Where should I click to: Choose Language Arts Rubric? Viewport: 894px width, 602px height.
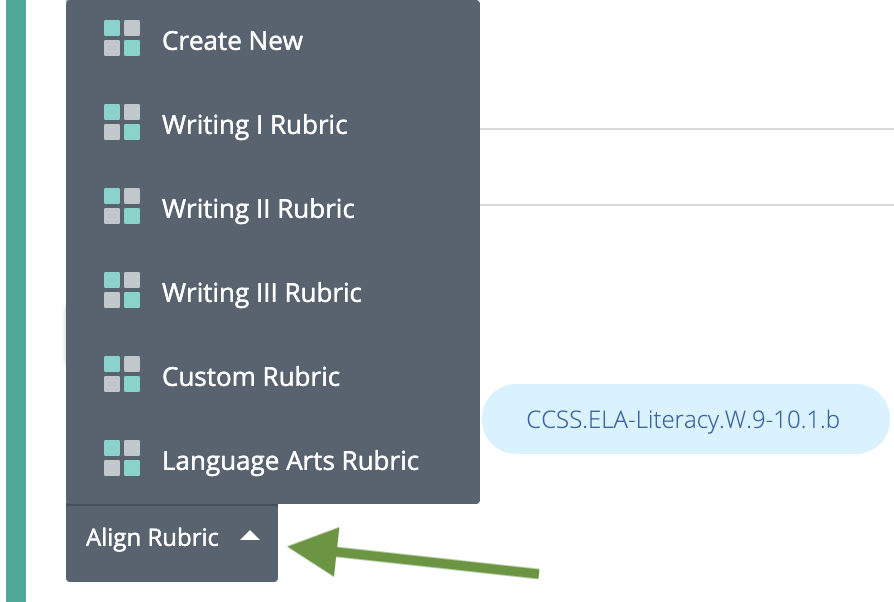point(289,460)
